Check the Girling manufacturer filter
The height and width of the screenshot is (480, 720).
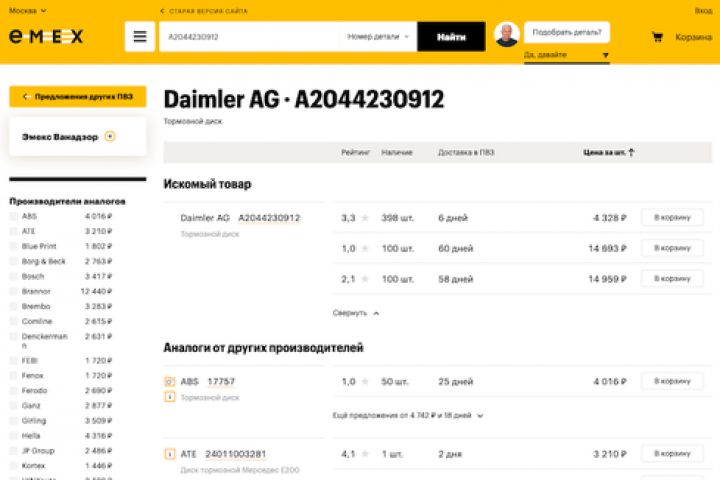point(14,420)
